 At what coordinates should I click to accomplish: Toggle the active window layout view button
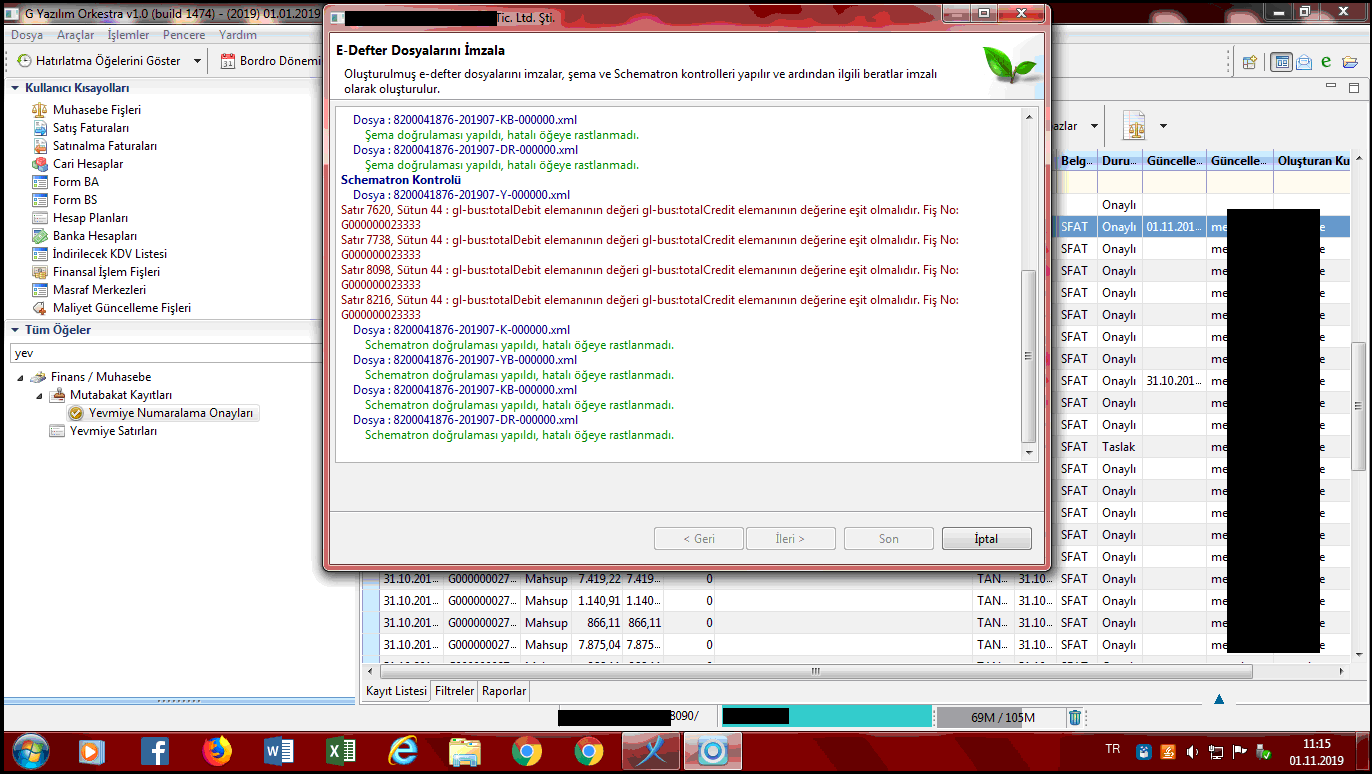pyautogui.click(x=1281, y=62)
